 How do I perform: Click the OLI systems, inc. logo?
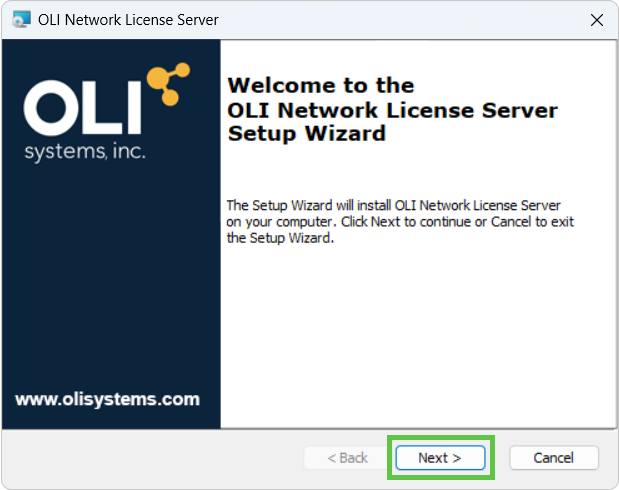(x=107, y=113)
